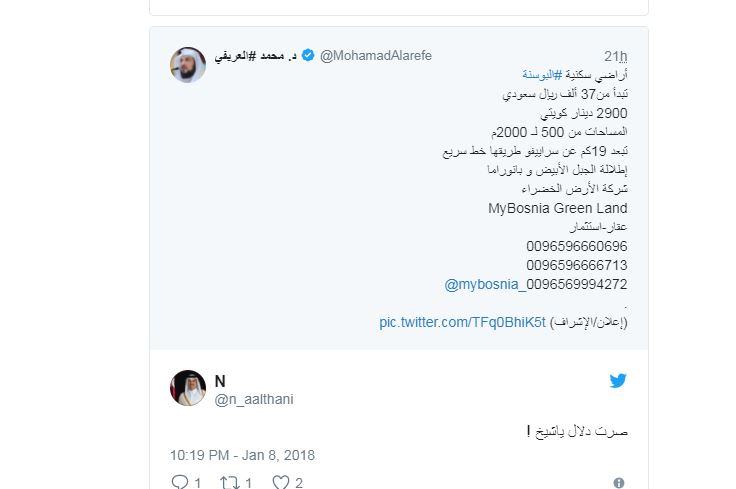Open the @MohamadAlarefe handle link

coord(375,54)
